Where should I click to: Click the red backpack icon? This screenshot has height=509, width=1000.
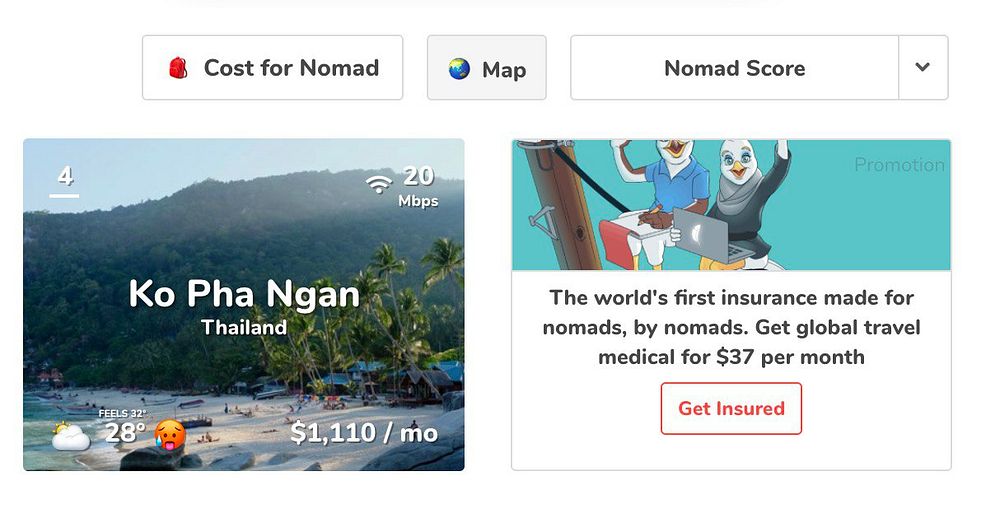click(178, 68)
